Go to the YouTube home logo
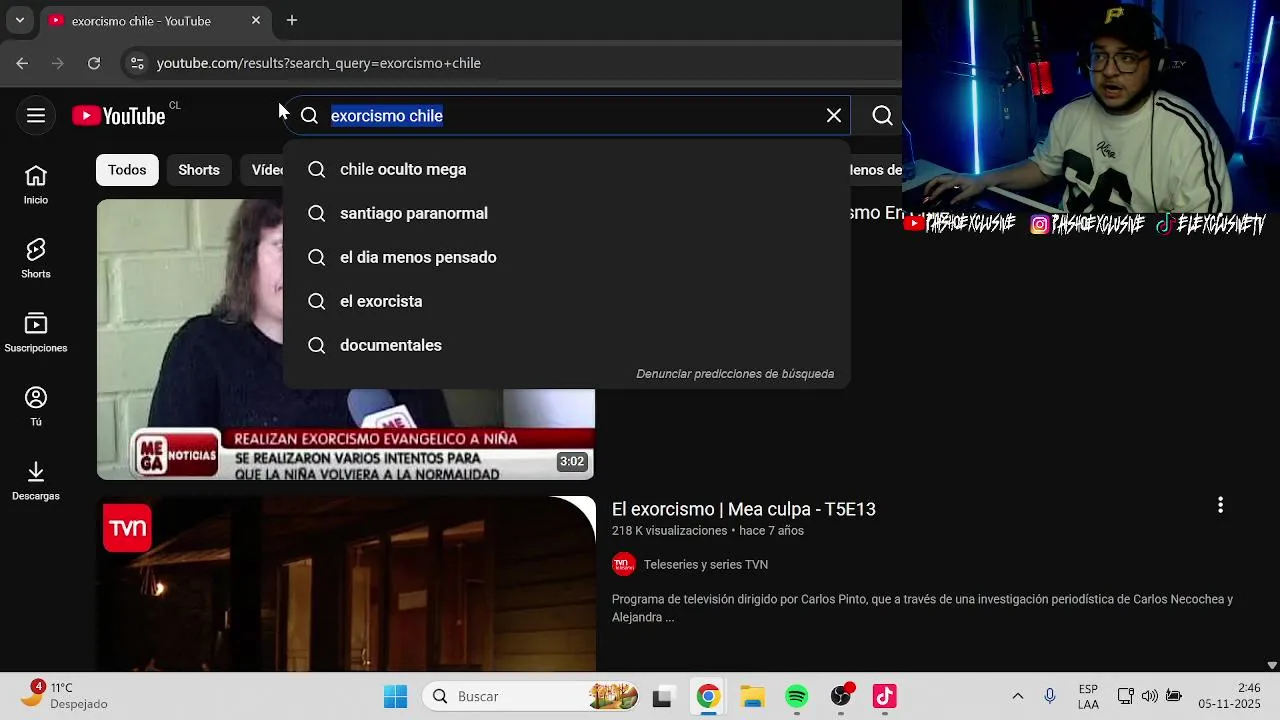 coord(118,116)
